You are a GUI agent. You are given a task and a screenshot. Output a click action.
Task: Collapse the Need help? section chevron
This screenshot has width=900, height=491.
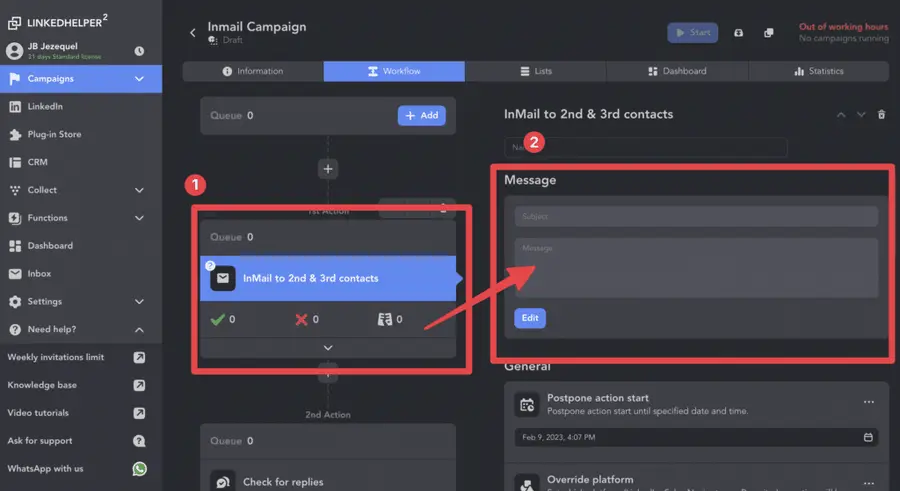click(x=139, y=330)
